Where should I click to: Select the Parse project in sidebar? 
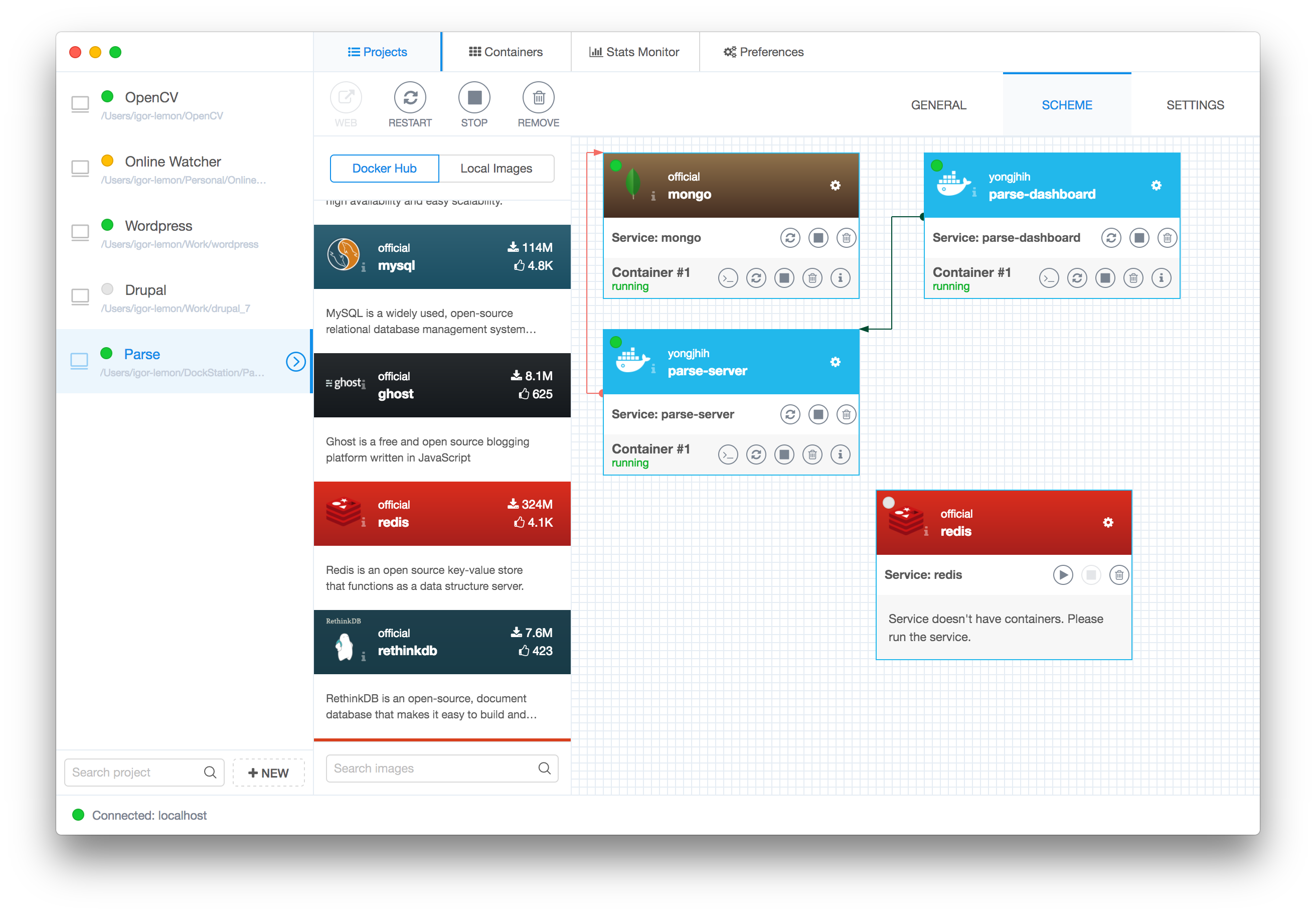click(185, 363)
